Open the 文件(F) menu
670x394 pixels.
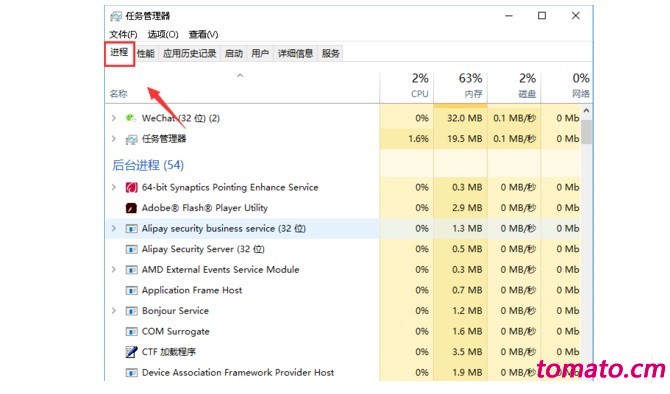coord(123,34)
